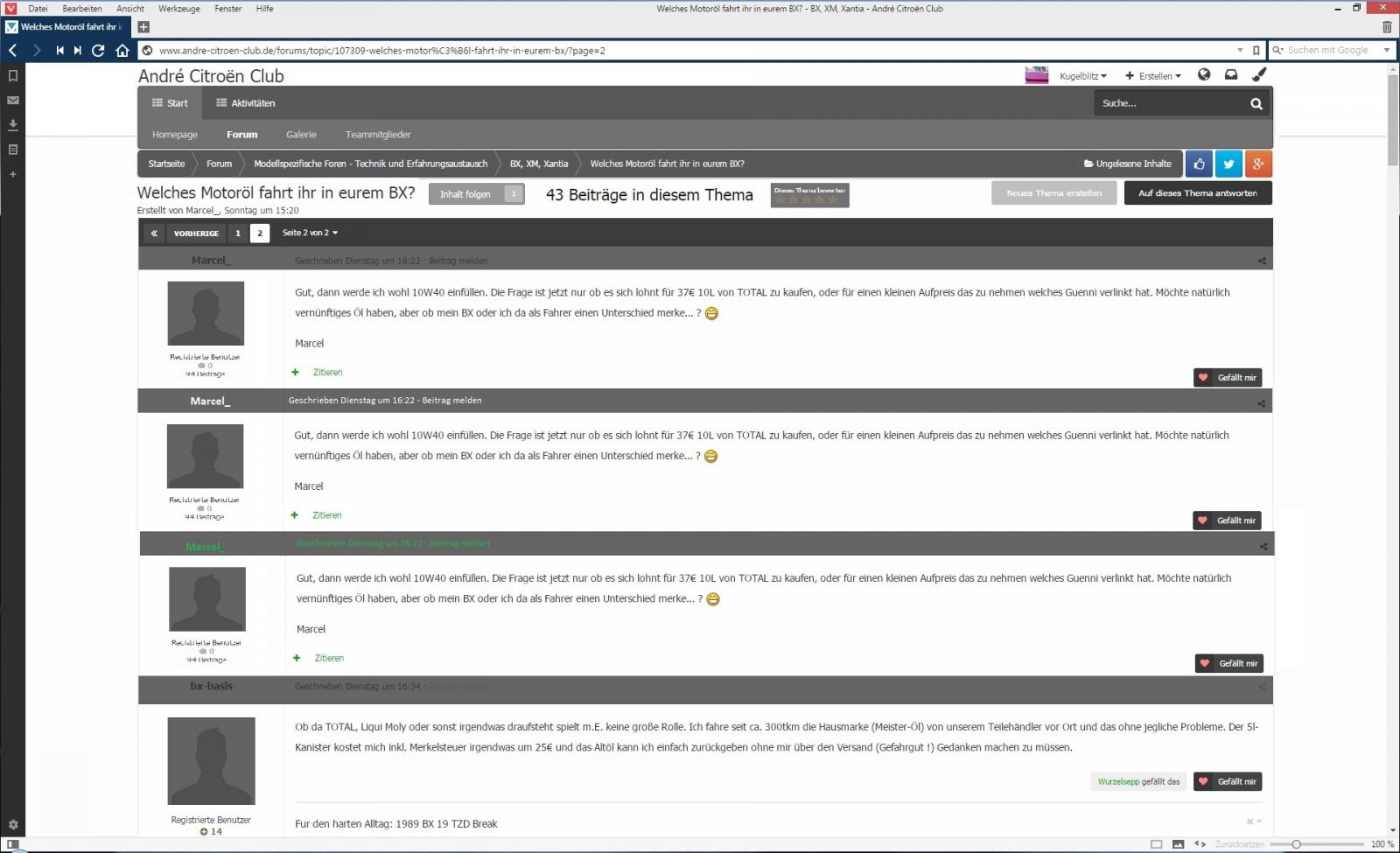Reload the page with the refresh icon
This screenshot has width=1400, height=853.
(x=98, y=51)
